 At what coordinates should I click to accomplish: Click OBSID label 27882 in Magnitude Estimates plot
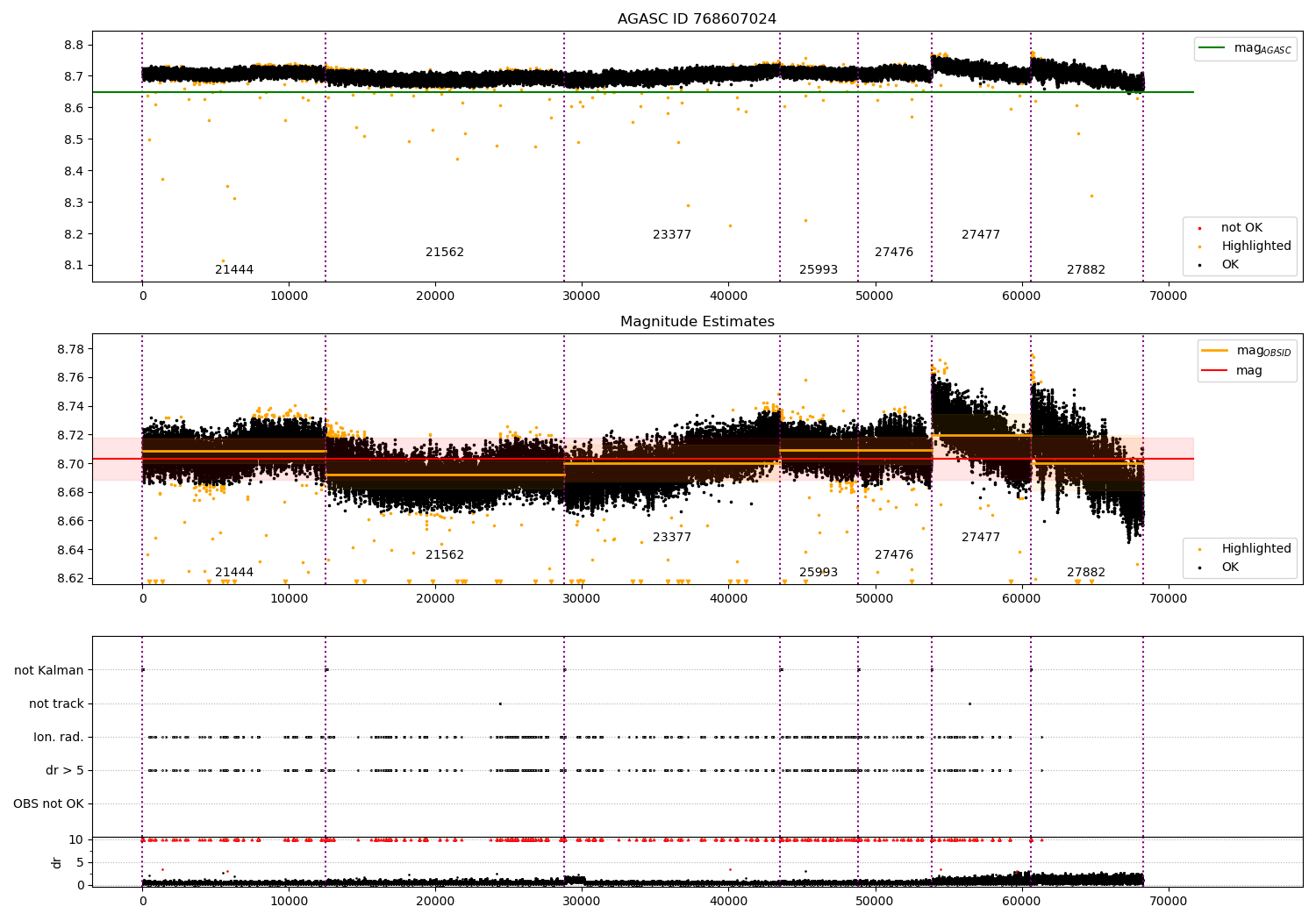click(x=1086, y=573)
